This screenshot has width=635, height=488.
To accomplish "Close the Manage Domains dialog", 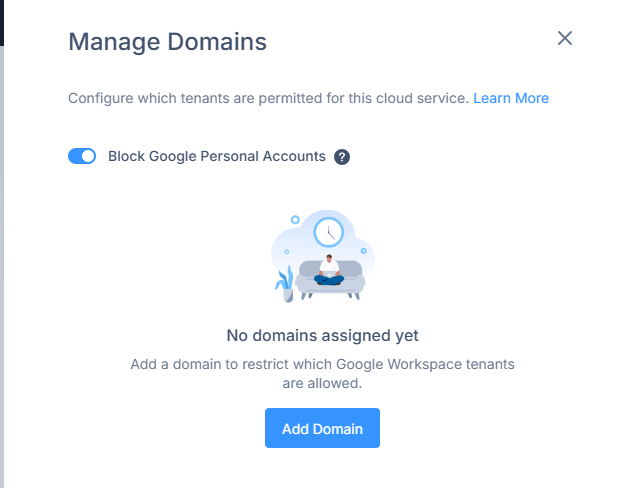I will pos(565,38).
